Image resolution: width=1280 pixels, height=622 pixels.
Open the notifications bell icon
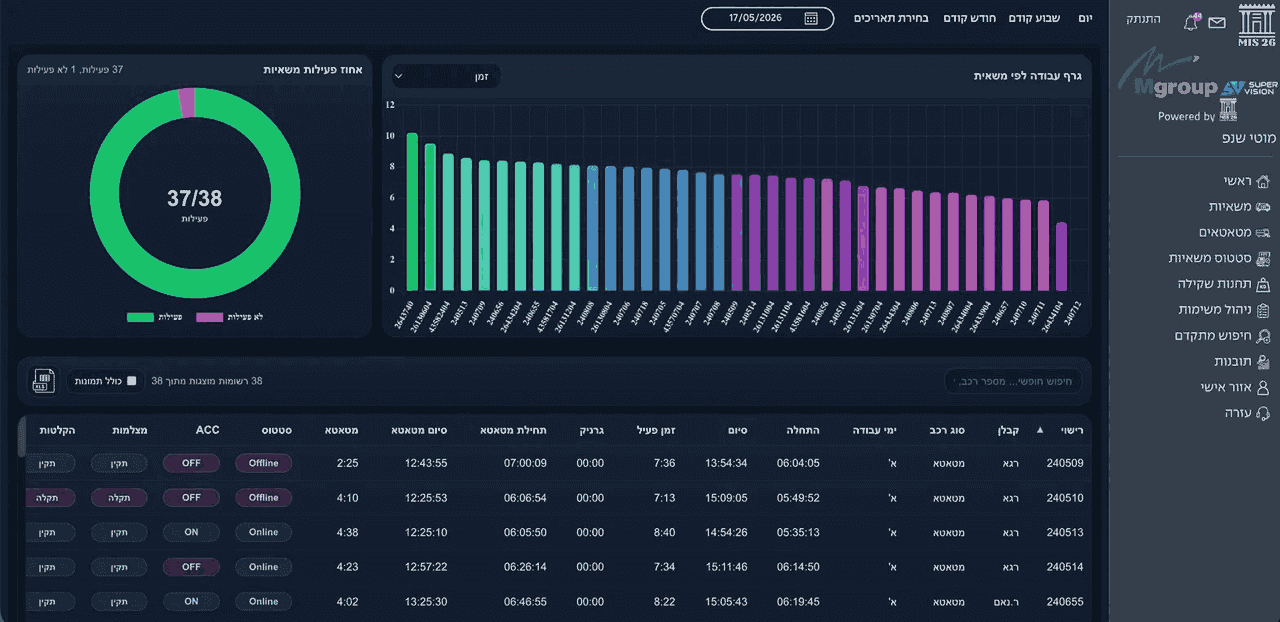pos(1191,22)
